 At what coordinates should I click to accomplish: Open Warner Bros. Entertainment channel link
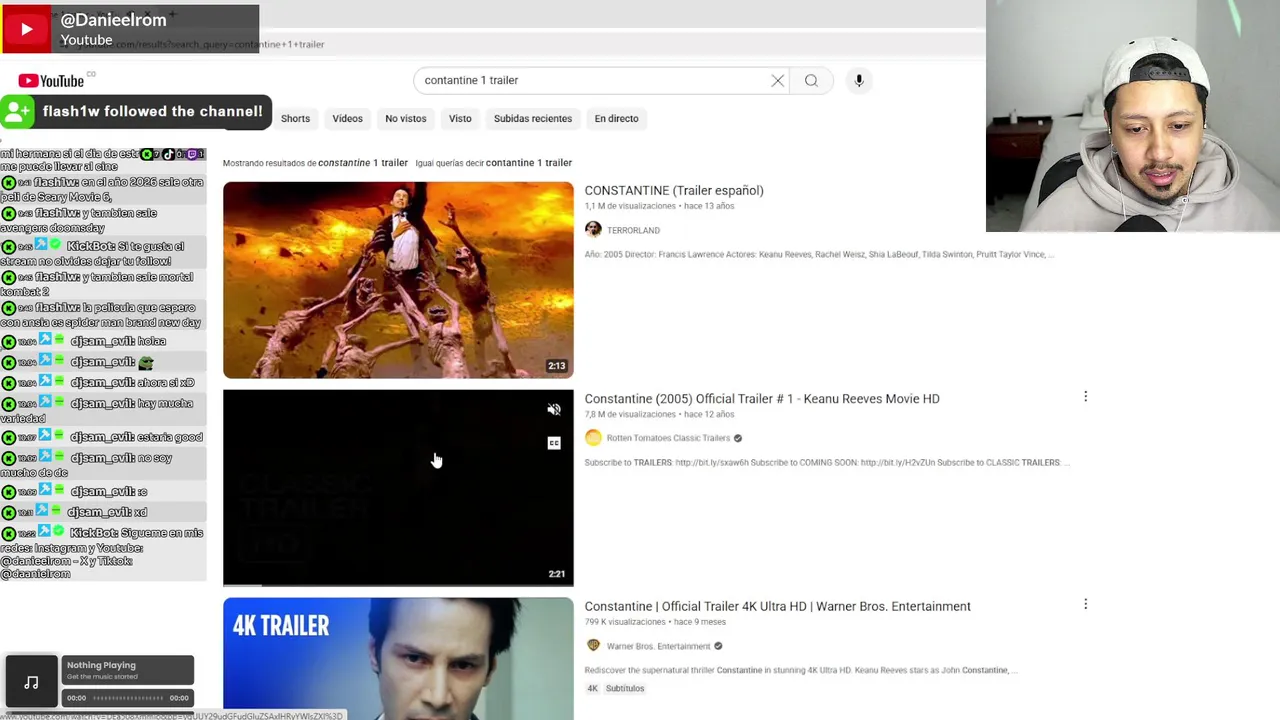click(x=658, y=646)
